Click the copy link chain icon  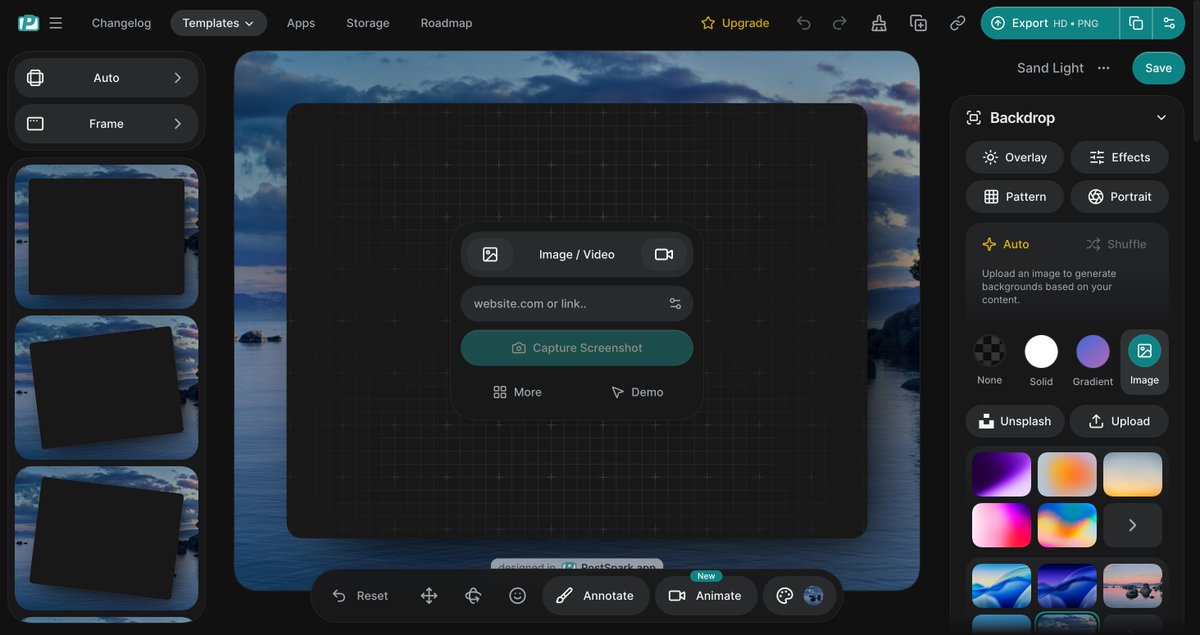click(957, 23)
